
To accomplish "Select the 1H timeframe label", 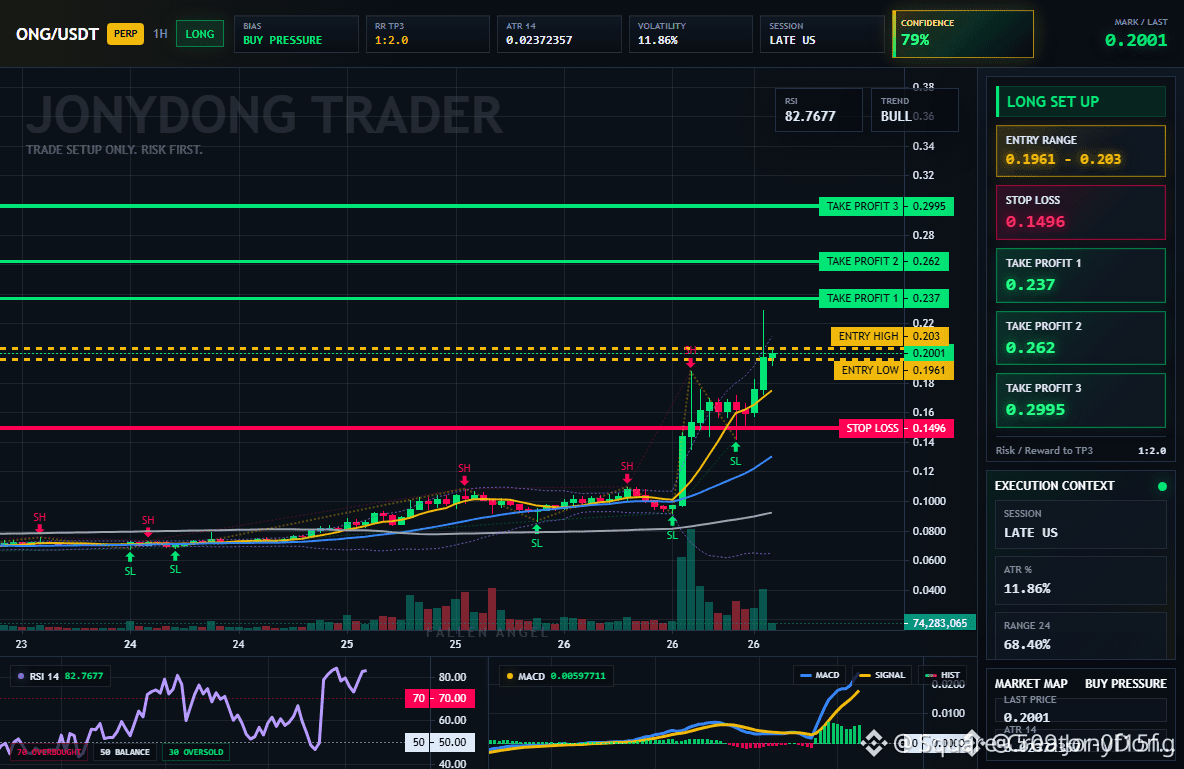I will [x=160, y=34].
